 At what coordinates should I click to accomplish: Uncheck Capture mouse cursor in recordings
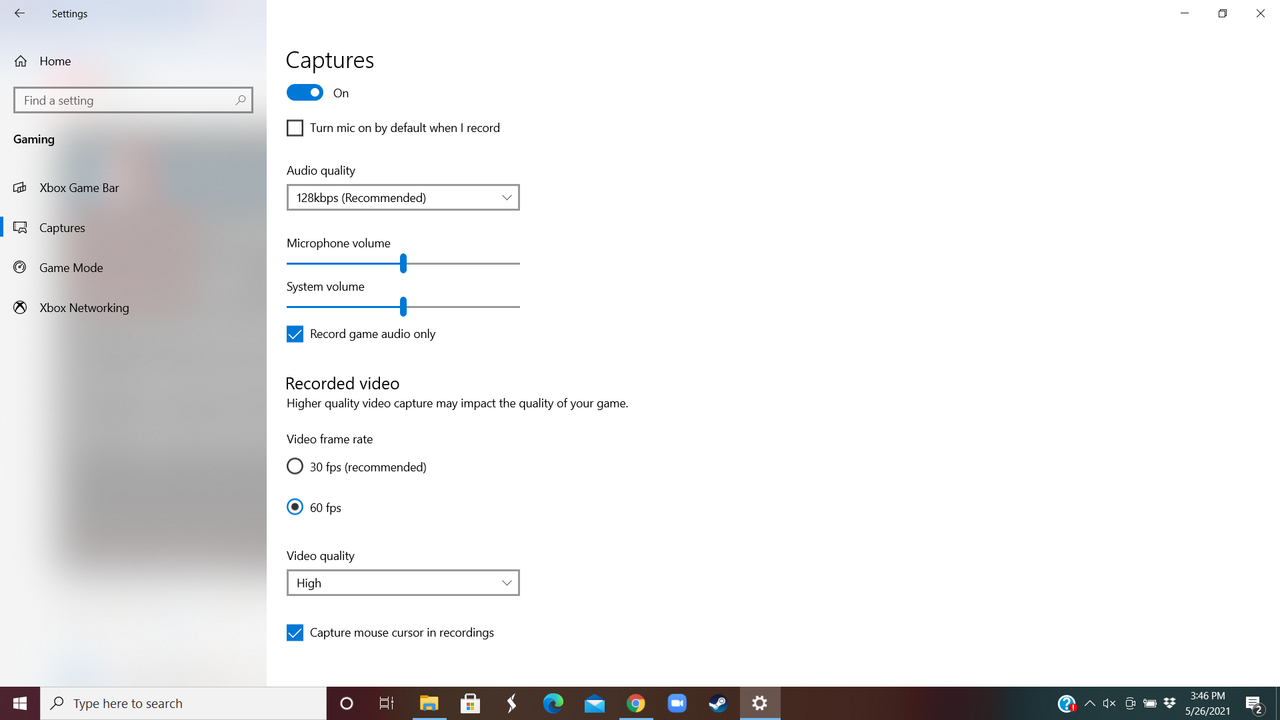(295, 633)
